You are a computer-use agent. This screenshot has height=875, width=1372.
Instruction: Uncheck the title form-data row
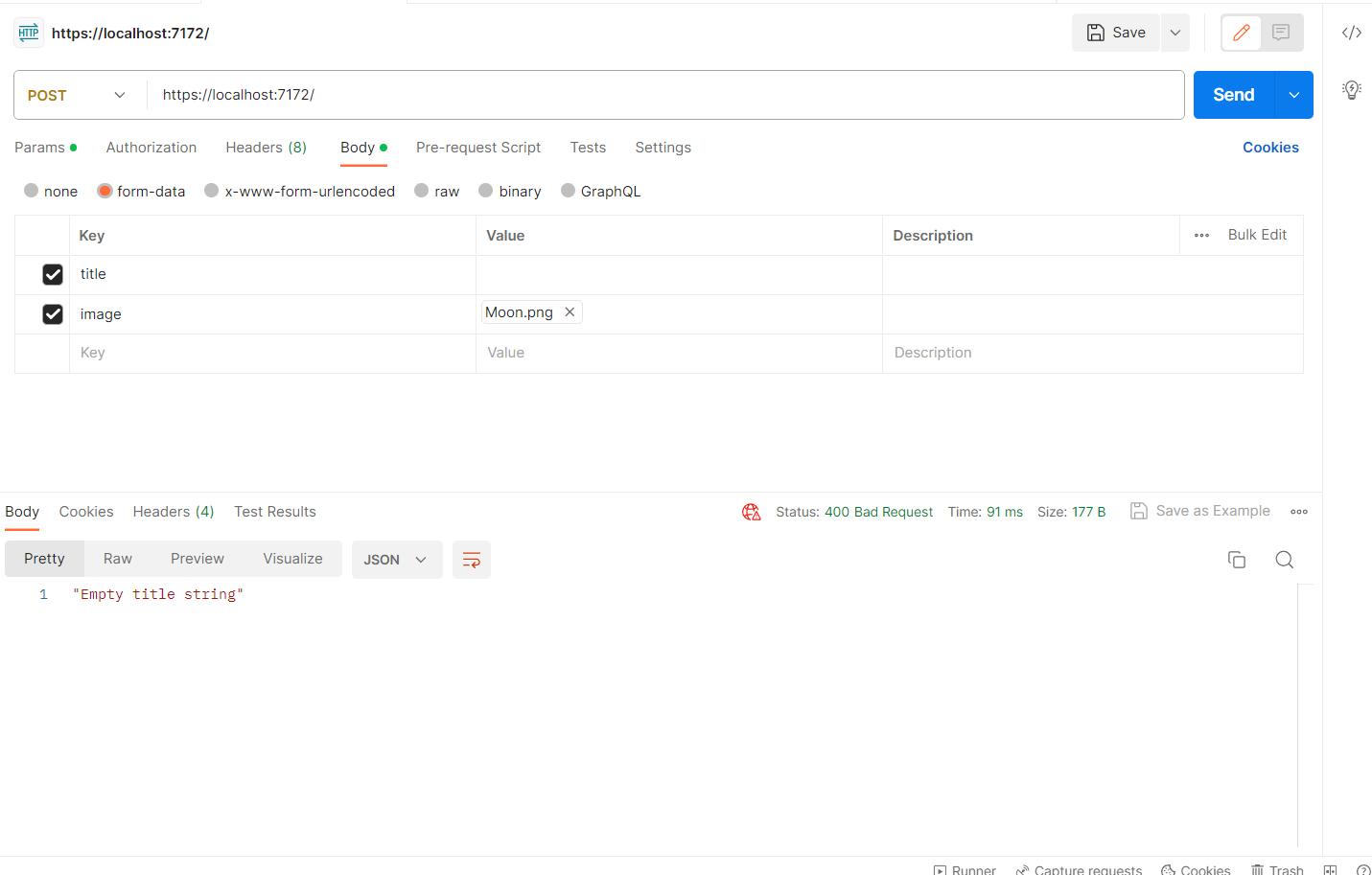52,274
